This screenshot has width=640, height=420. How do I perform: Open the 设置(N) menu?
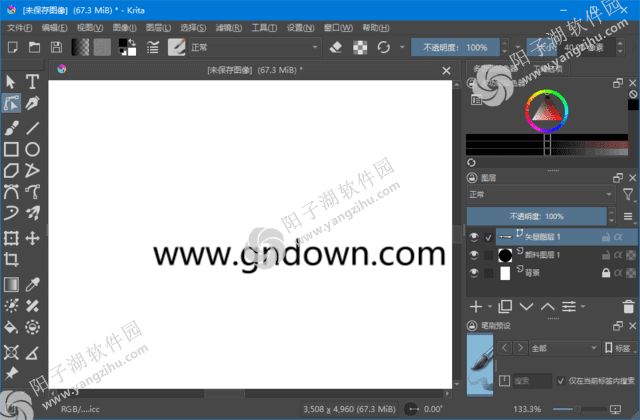tap(300, 28)
